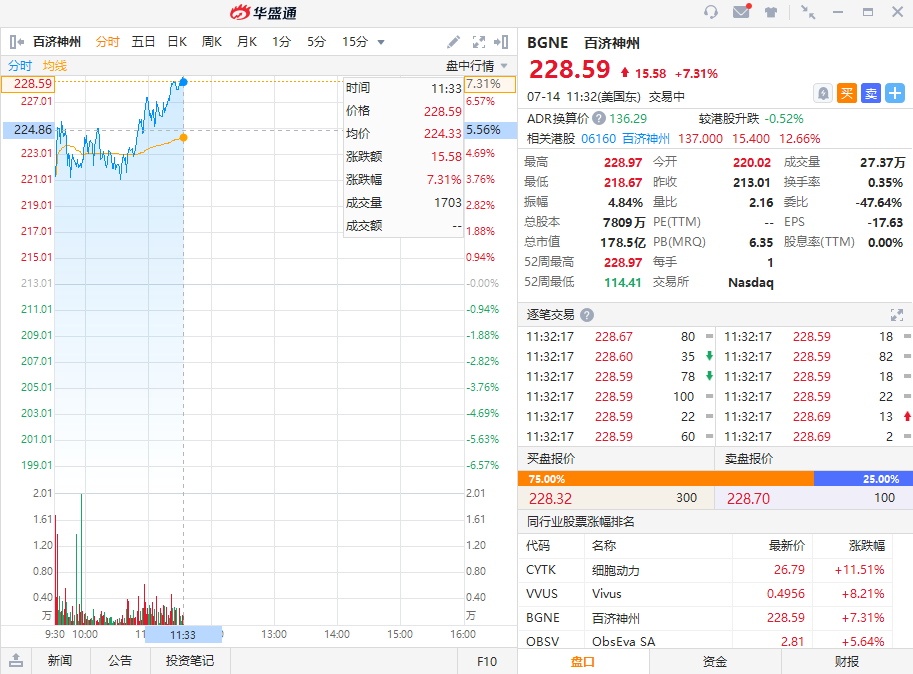Click the 总市值 value 178.5亿
Viewport: 913px width, 674px height.
point(622,242)
